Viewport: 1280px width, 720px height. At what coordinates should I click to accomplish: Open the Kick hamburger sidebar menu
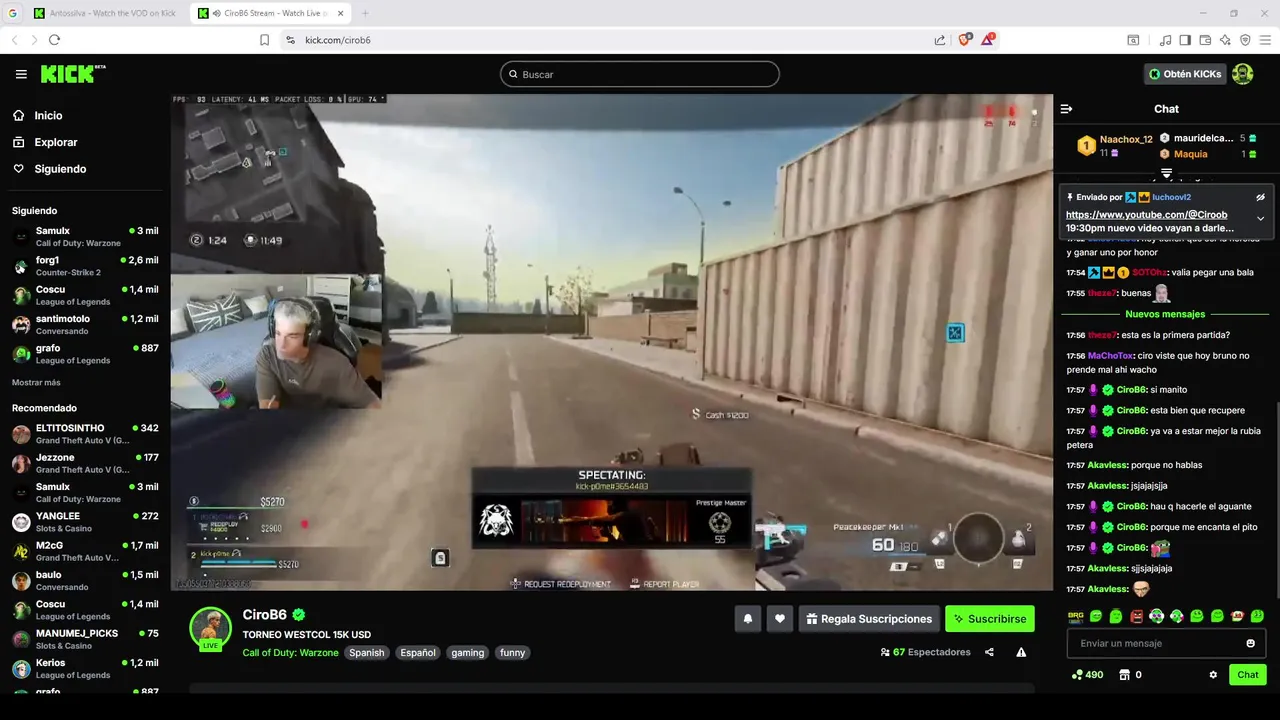21,74
